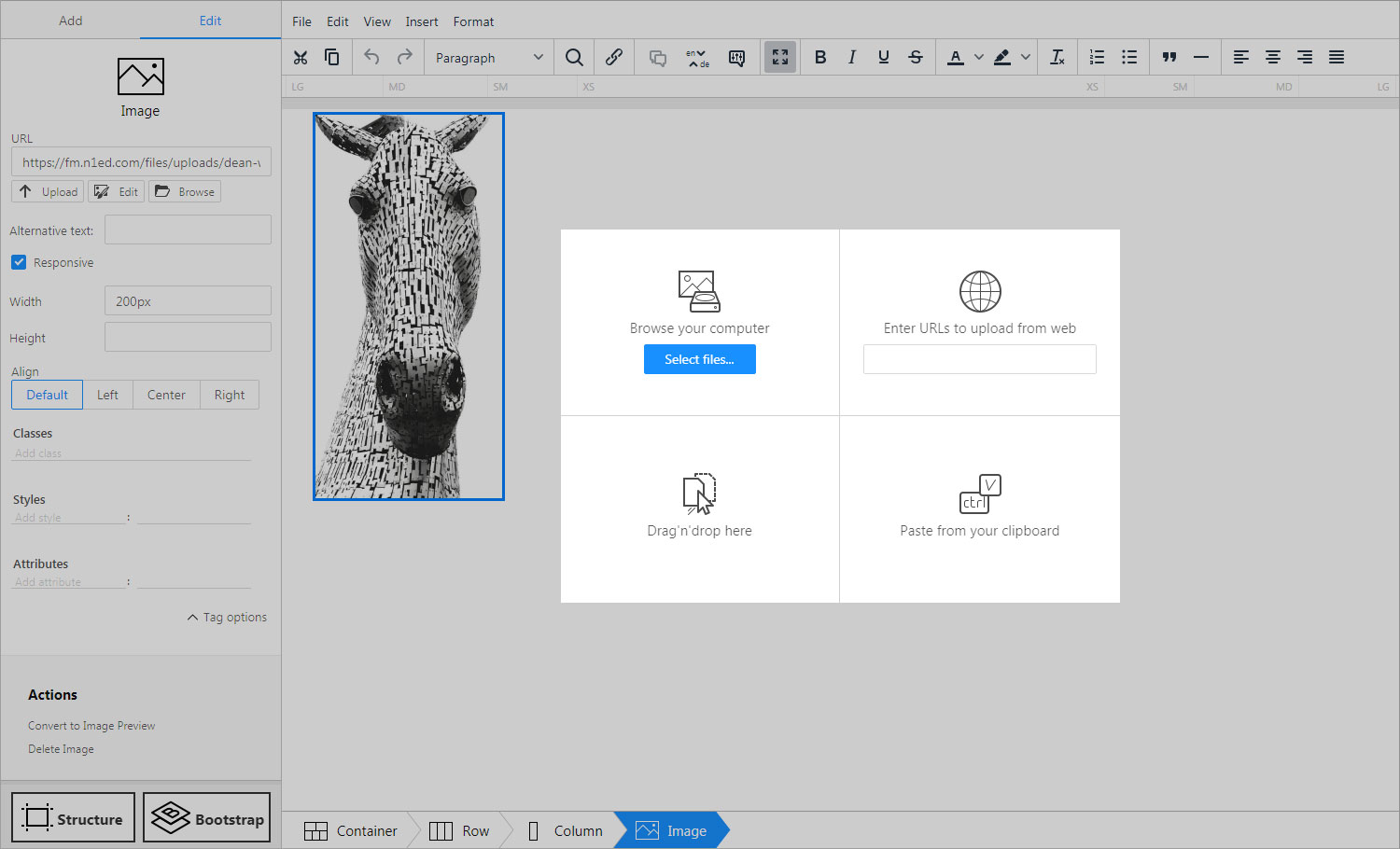Click the Bootstrap button
The width and height of the screenshot is (1400, 849).
[x=206, y=817]
